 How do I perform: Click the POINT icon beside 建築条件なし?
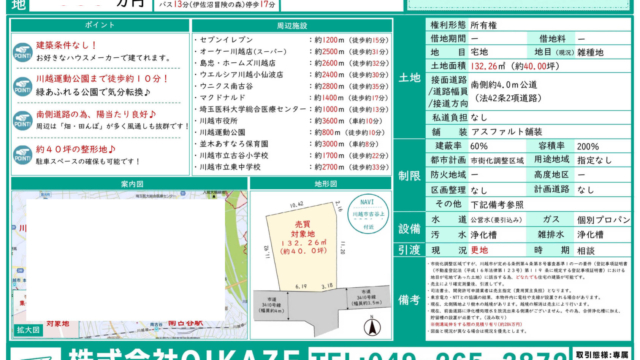click(x=22, y=53)
